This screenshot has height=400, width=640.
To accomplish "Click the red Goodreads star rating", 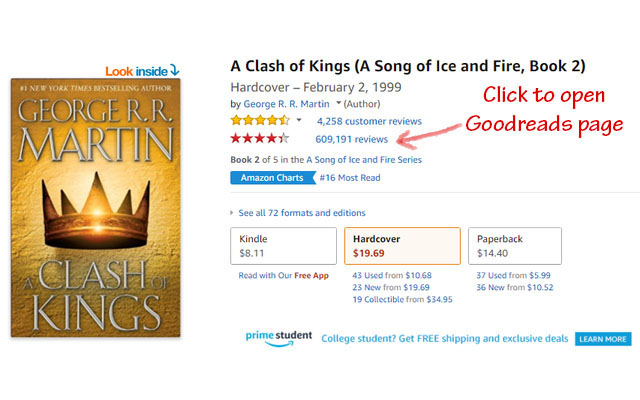I will (x=260, y=138).
